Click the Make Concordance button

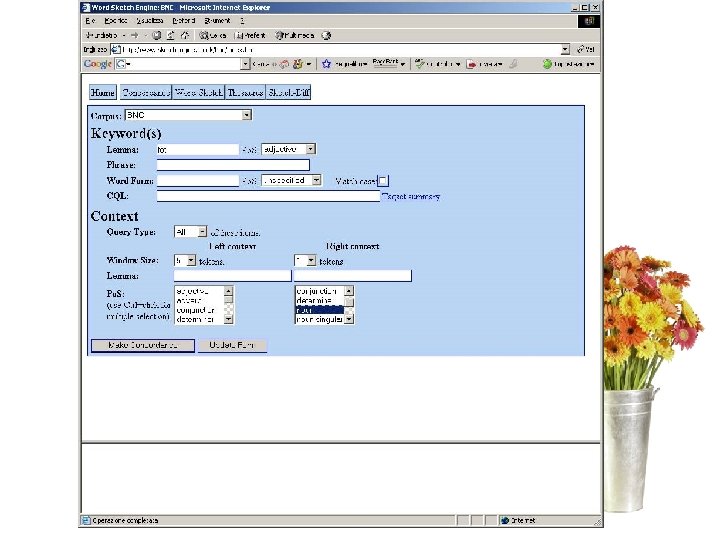pyautogui.click(x=143, y=345)
